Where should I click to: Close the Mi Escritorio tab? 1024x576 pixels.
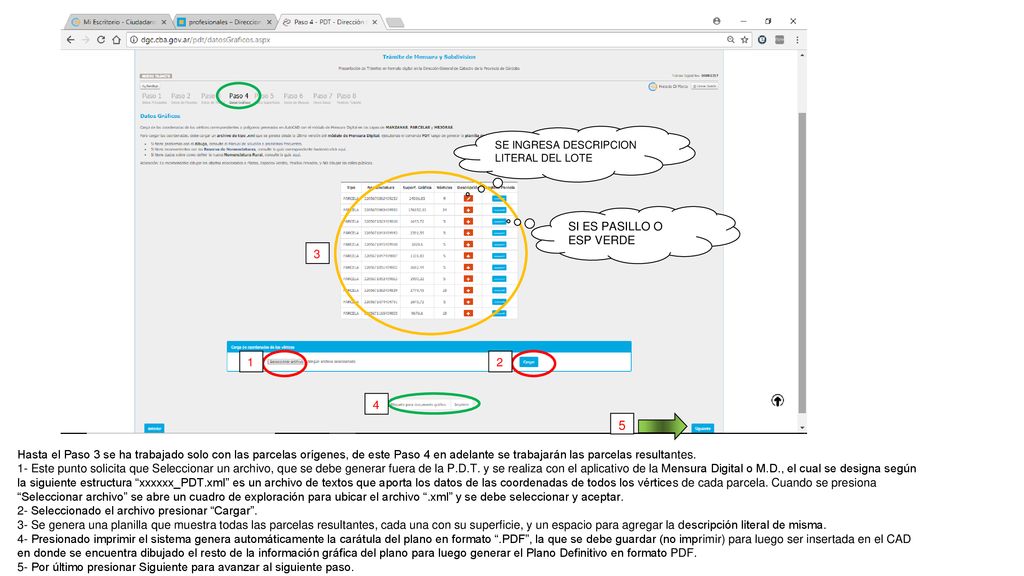coord(163,22)
